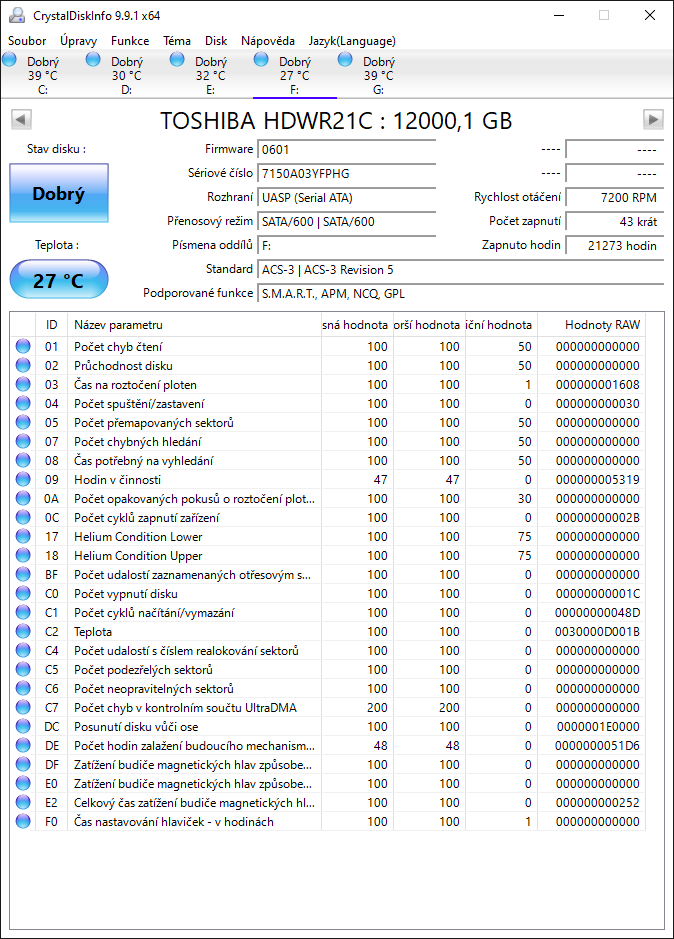Screen dimensions: 674x939
Task: Click the serial number field 7150A03YFPHG
Action: [346, 173]
